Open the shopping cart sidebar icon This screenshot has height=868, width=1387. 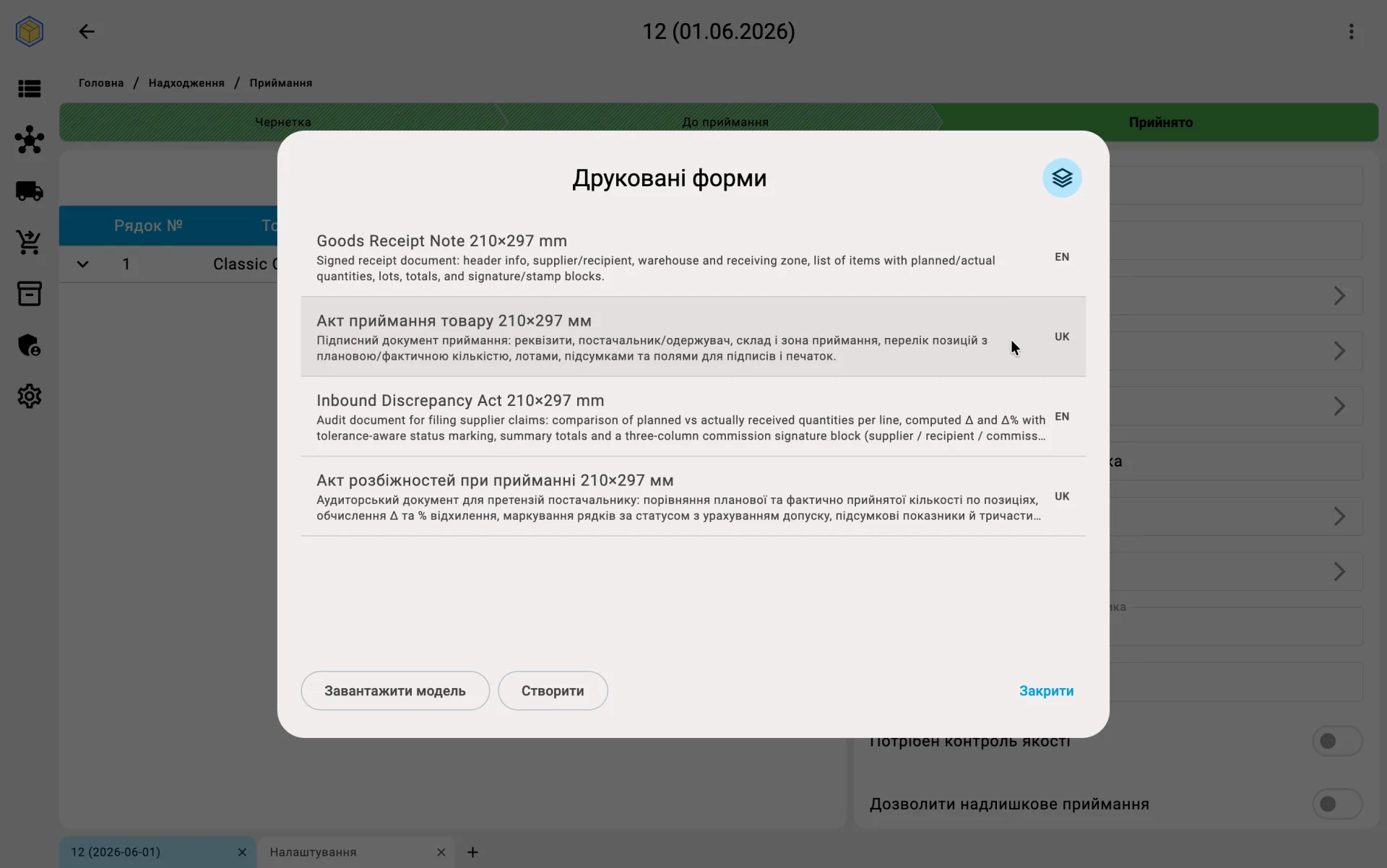[x=30, y=242]
